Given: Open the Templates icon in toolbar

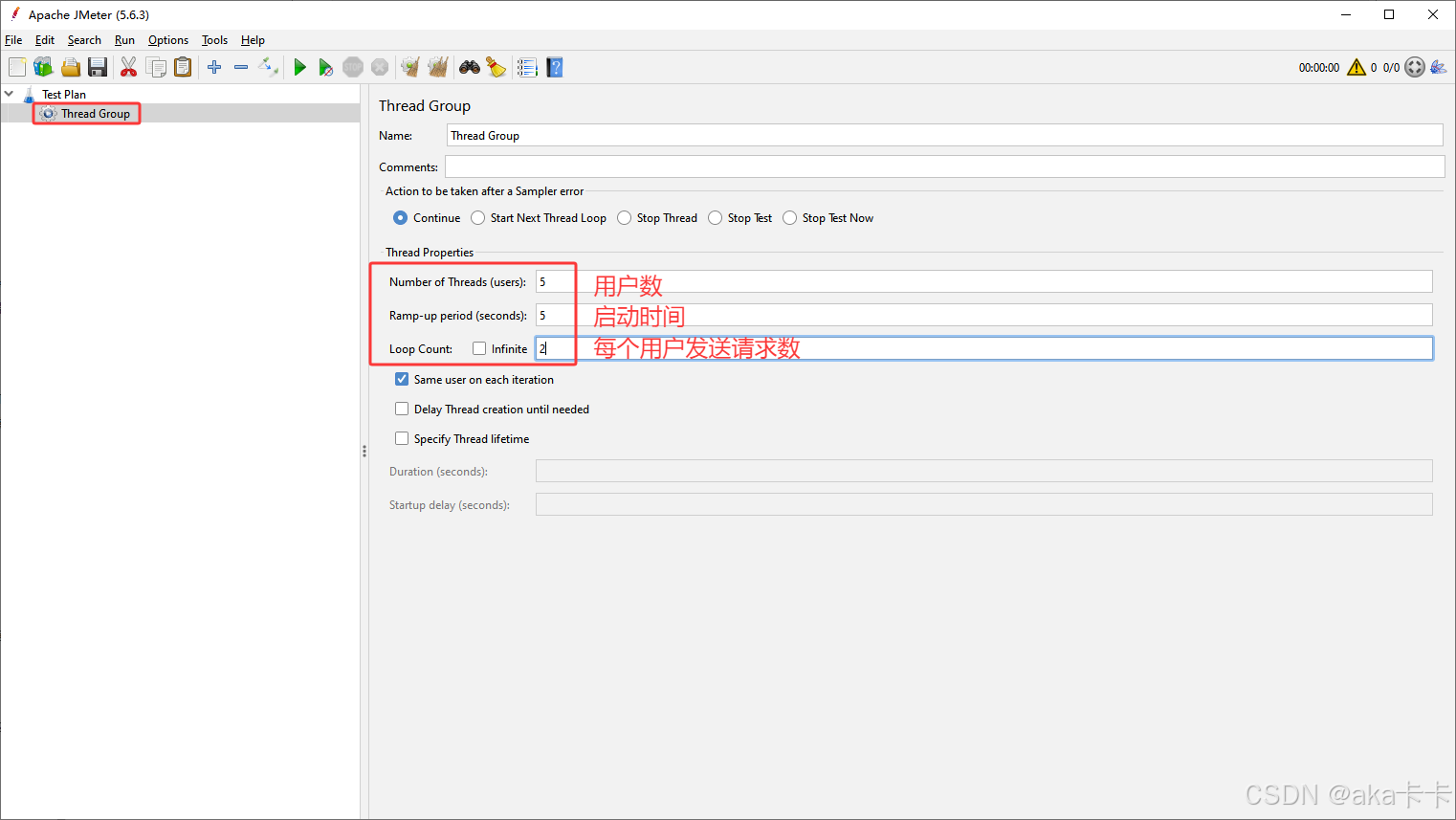Looking at the screenshot, I should coord(43,67).
